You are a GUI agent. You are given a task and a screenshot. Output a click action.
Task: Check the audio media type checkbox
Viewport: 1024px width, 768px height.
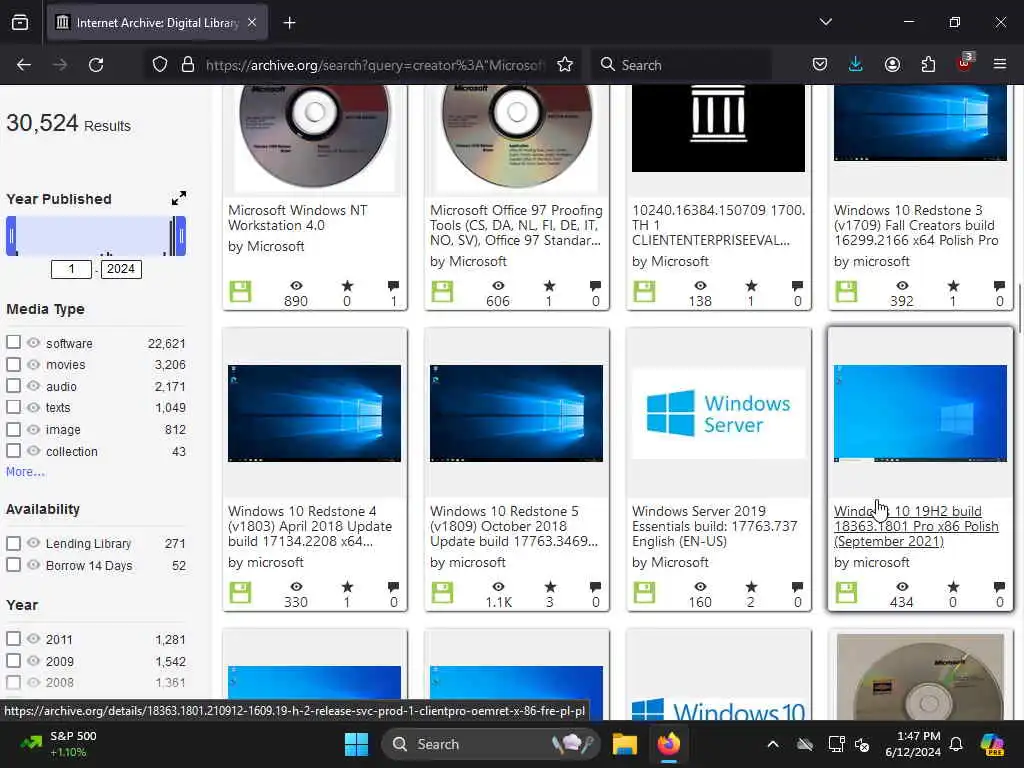click(13, 385)
